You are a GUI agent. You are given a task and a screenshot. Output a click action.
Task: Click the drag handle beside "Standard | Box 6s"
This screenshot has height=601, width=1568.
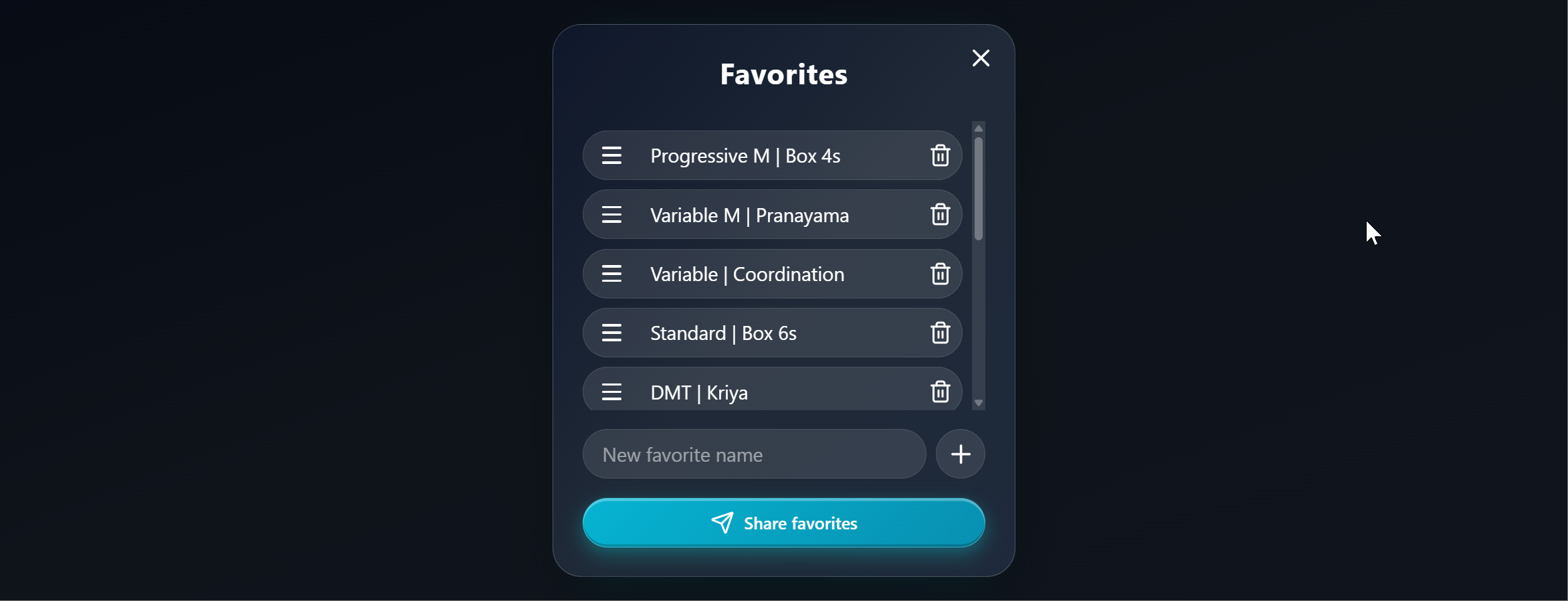(x=612, y=332)
